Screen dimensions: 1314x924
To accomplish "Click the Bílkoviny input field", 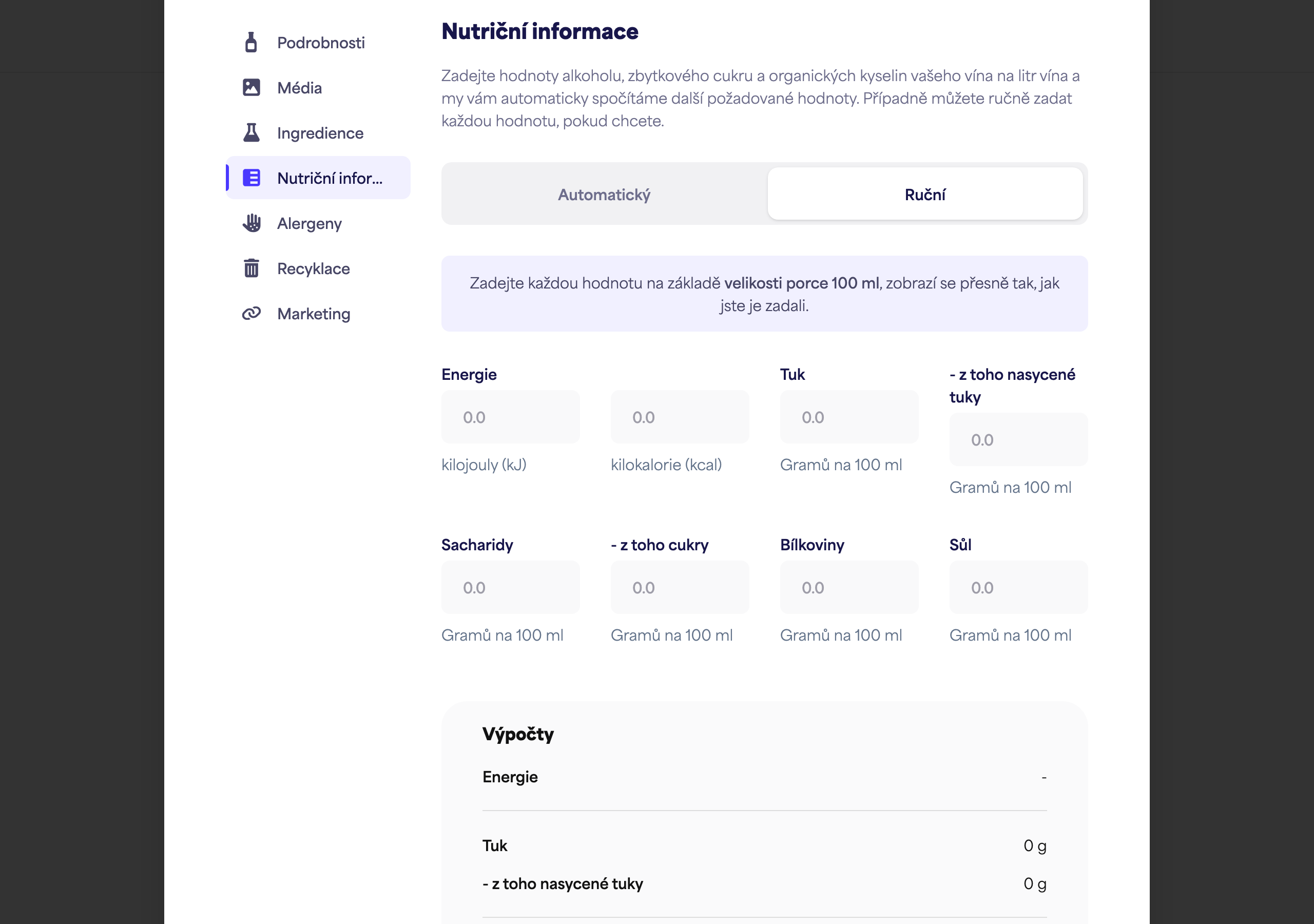I will pos(849,587).
